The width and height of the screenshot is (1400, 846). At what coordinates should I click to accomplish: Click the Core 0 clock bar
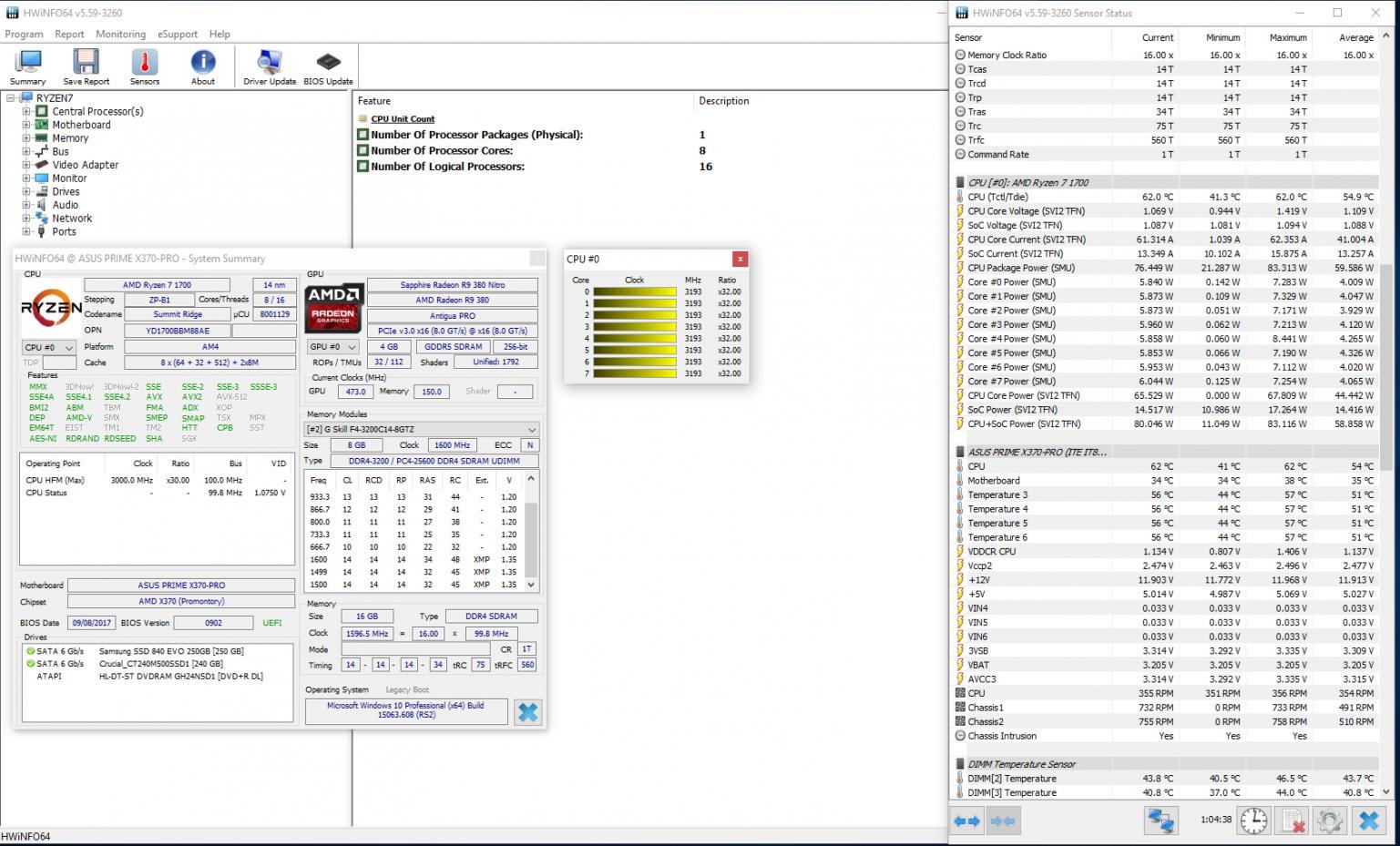click(634, 291)
